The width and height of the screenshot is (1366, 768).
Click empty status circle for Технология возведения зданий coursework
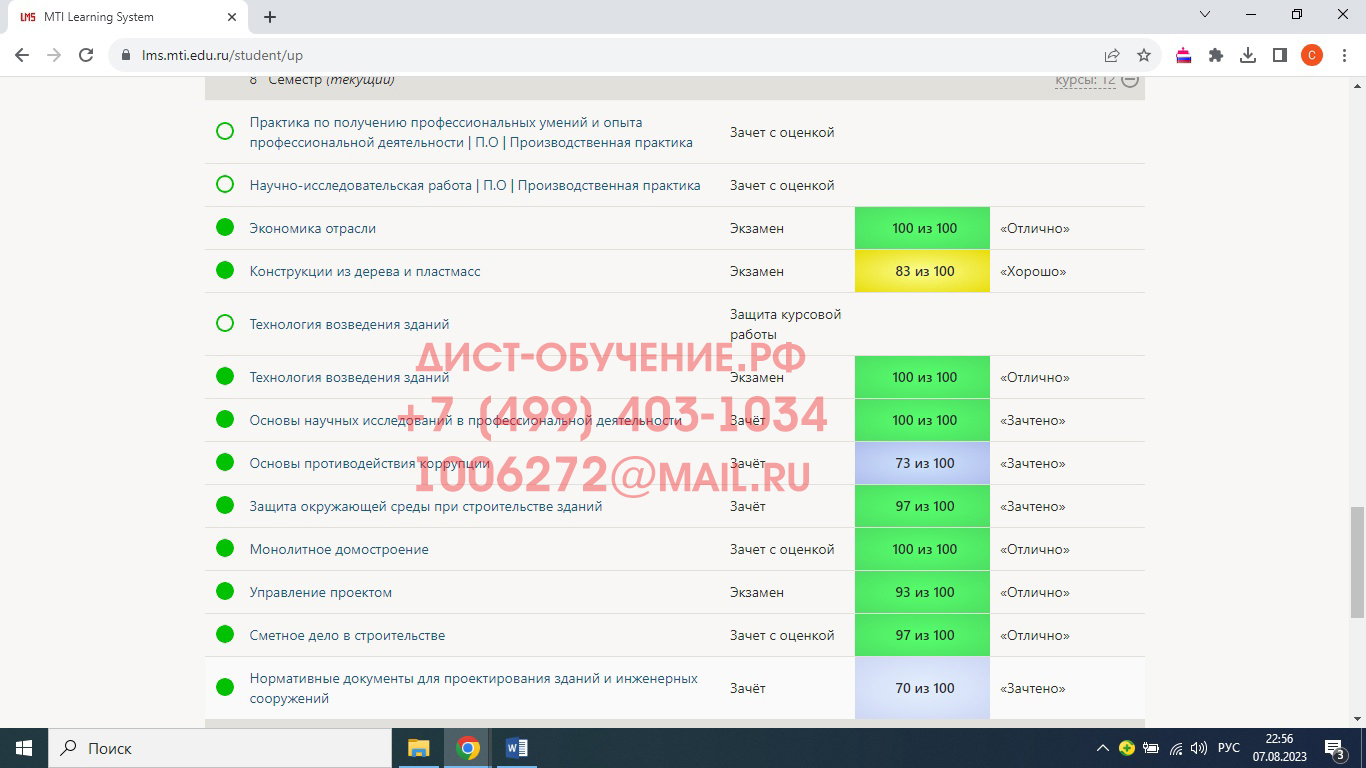click(225, 323)
